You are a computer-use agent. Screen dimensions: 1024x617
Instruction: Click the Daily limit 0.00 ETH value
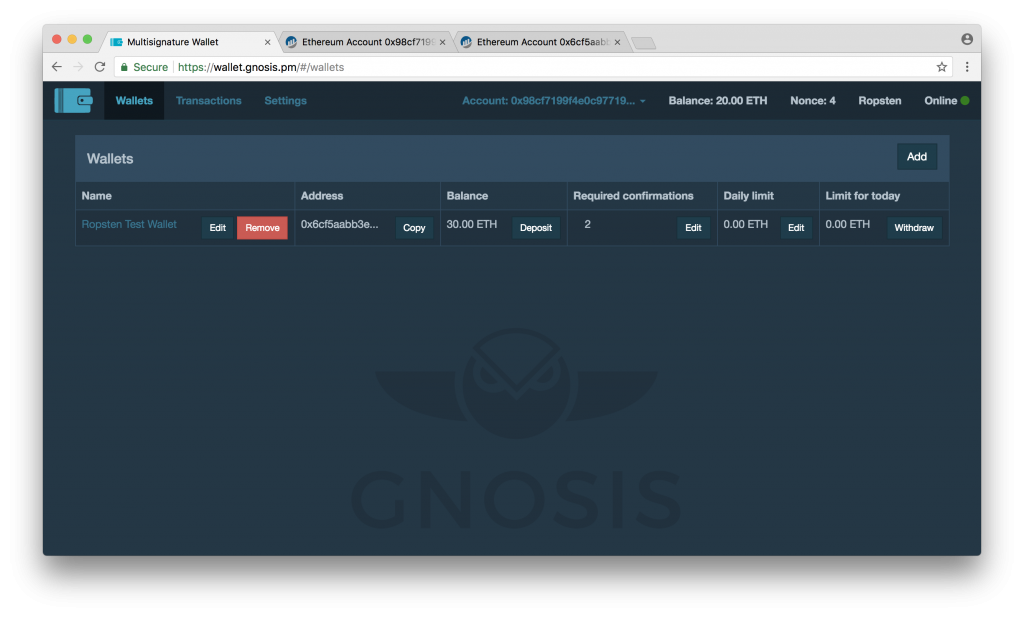(746, 224)
